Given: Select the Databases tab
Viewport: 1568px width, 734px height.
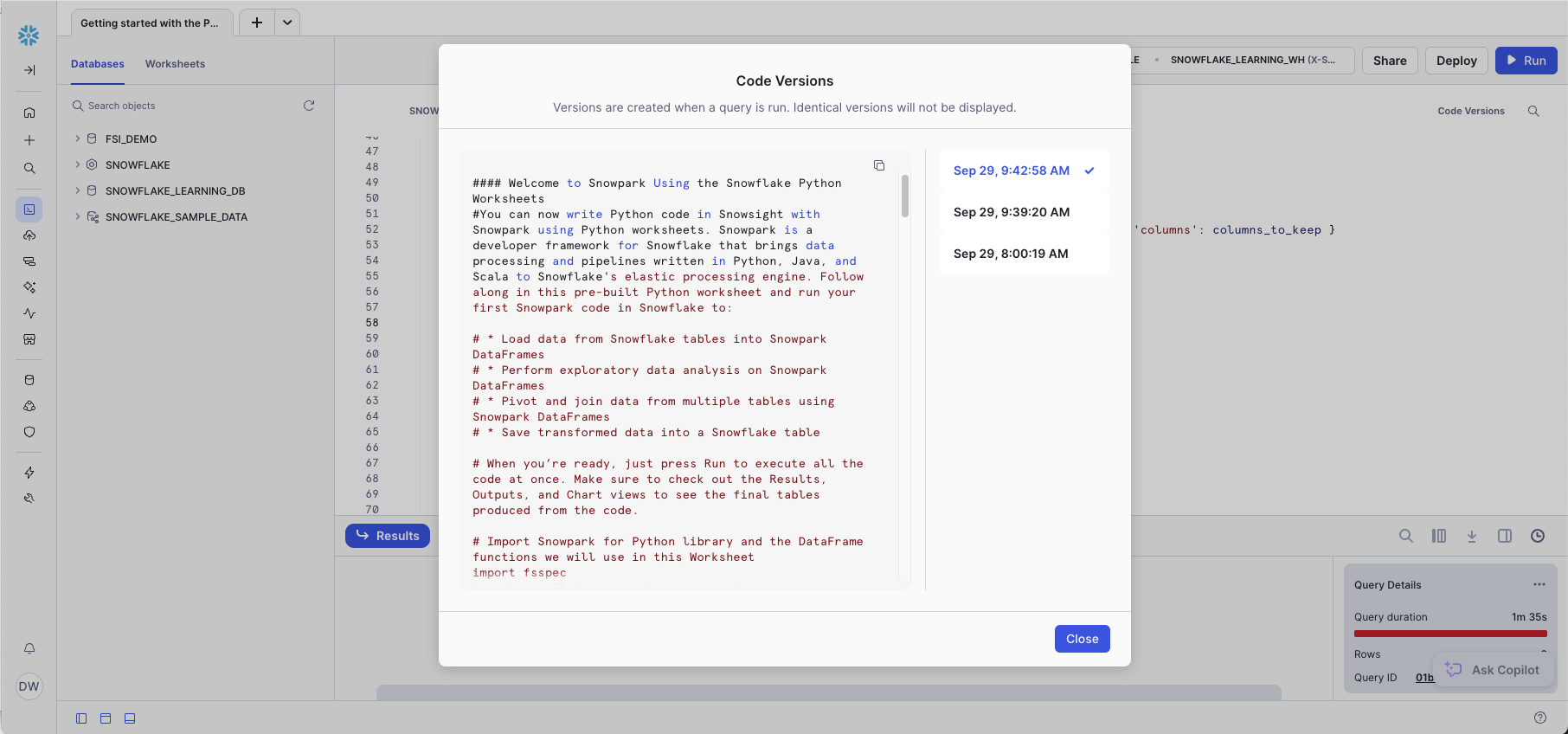Looking at the screenshot, I should coord(97,64).
